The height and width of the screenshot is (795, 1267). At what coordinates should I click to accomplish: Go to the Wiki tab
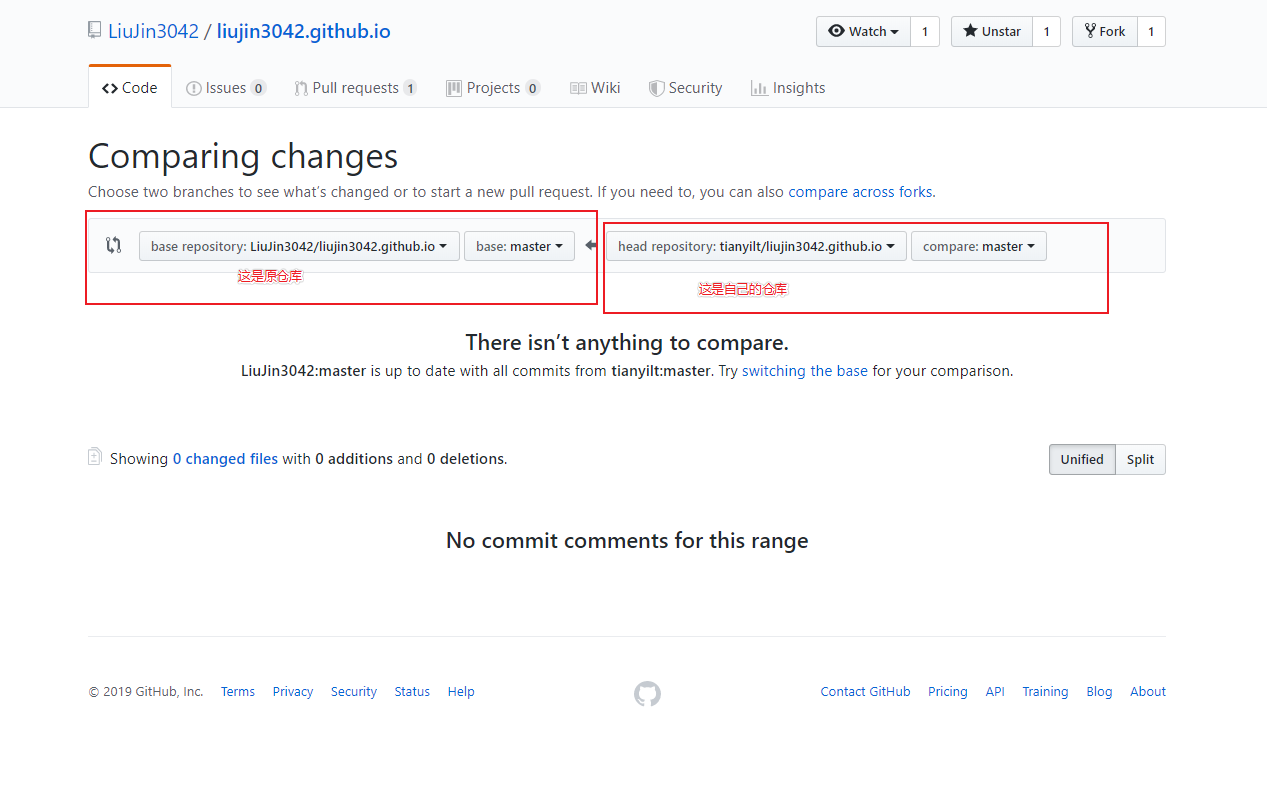595,88
